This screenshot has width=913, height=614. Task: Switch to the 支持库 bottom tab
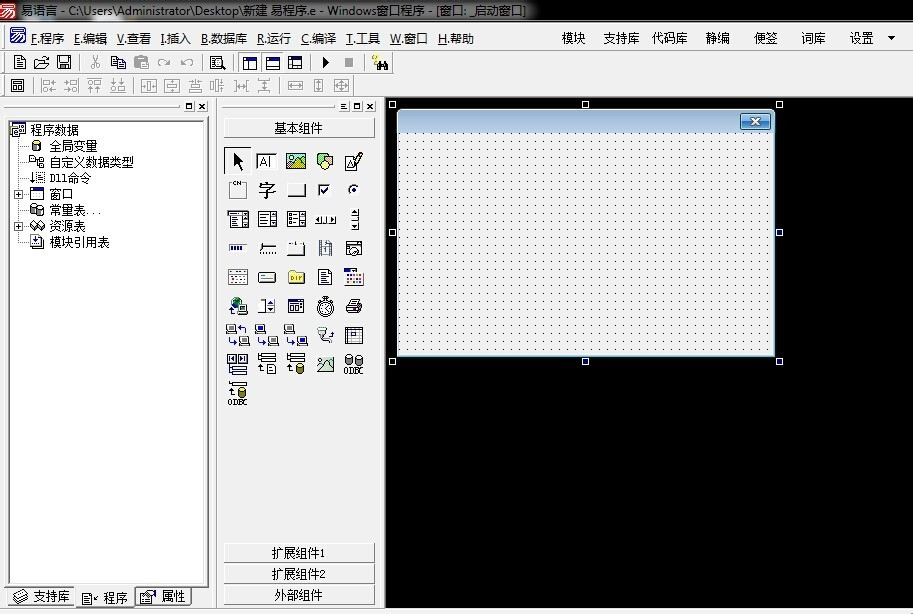41,596
